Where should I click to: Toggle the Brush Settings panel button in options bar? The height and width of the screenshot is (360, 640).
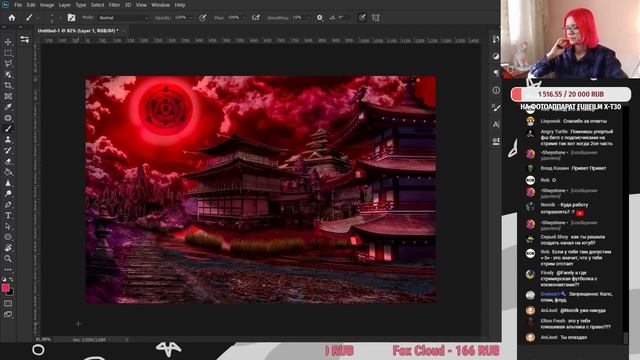[71, 18]
